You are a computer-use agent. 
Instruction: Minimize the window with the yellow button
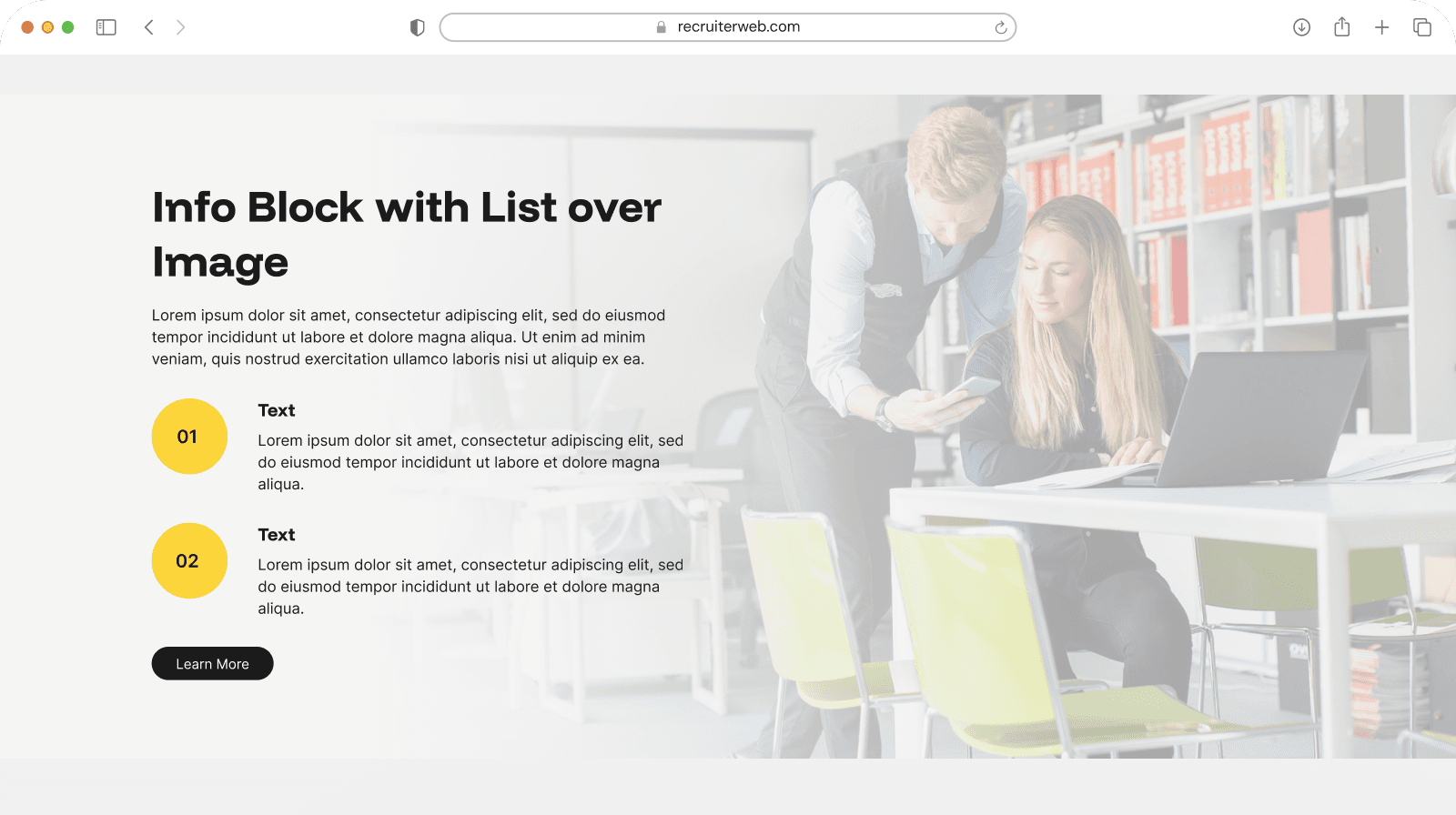(47, 27)
